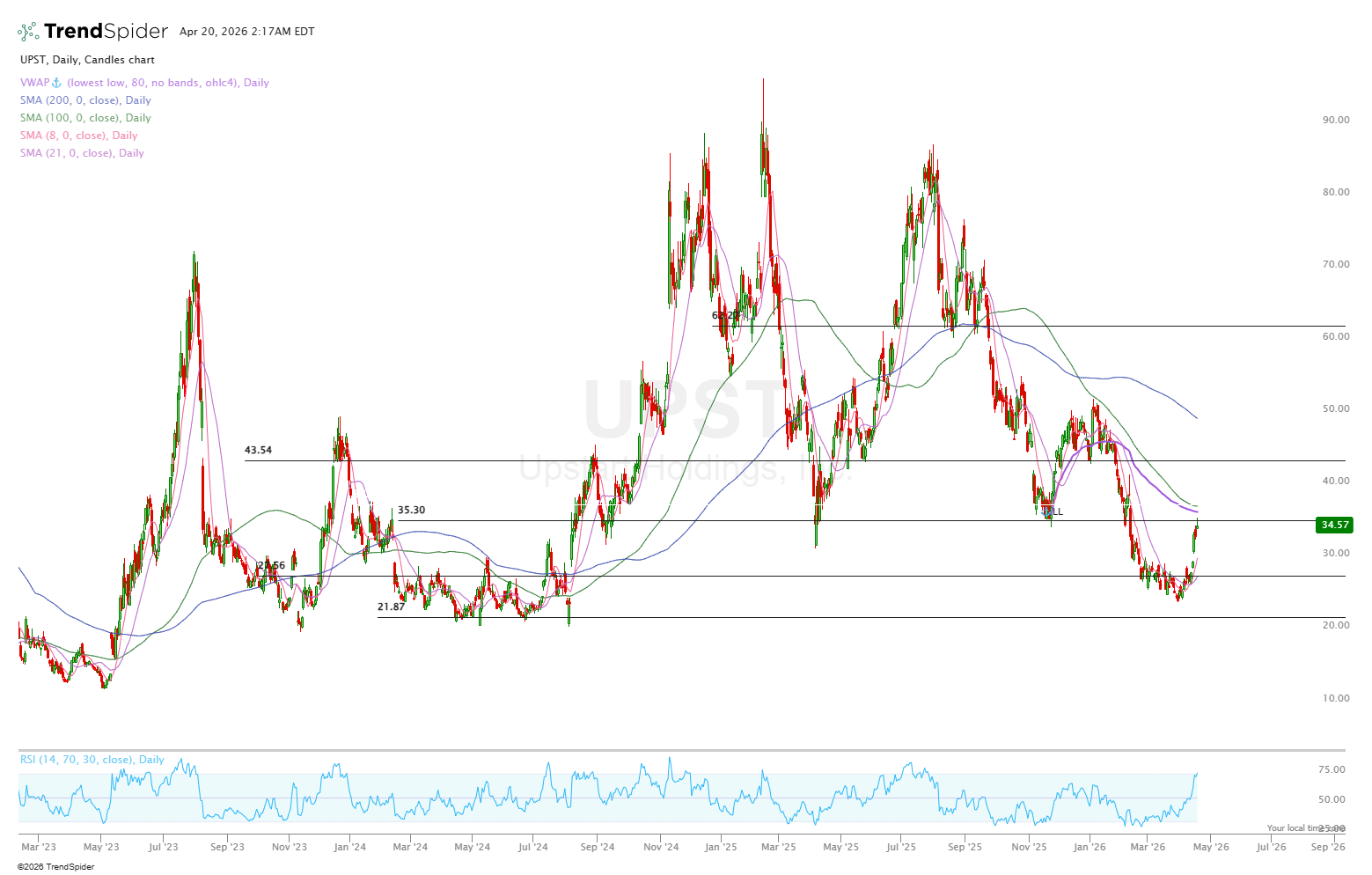Image resolution: width=1372 pixels, height=875 pixels.
Task: Click the 40.00 price axis label
Action: pos(1336,481)
